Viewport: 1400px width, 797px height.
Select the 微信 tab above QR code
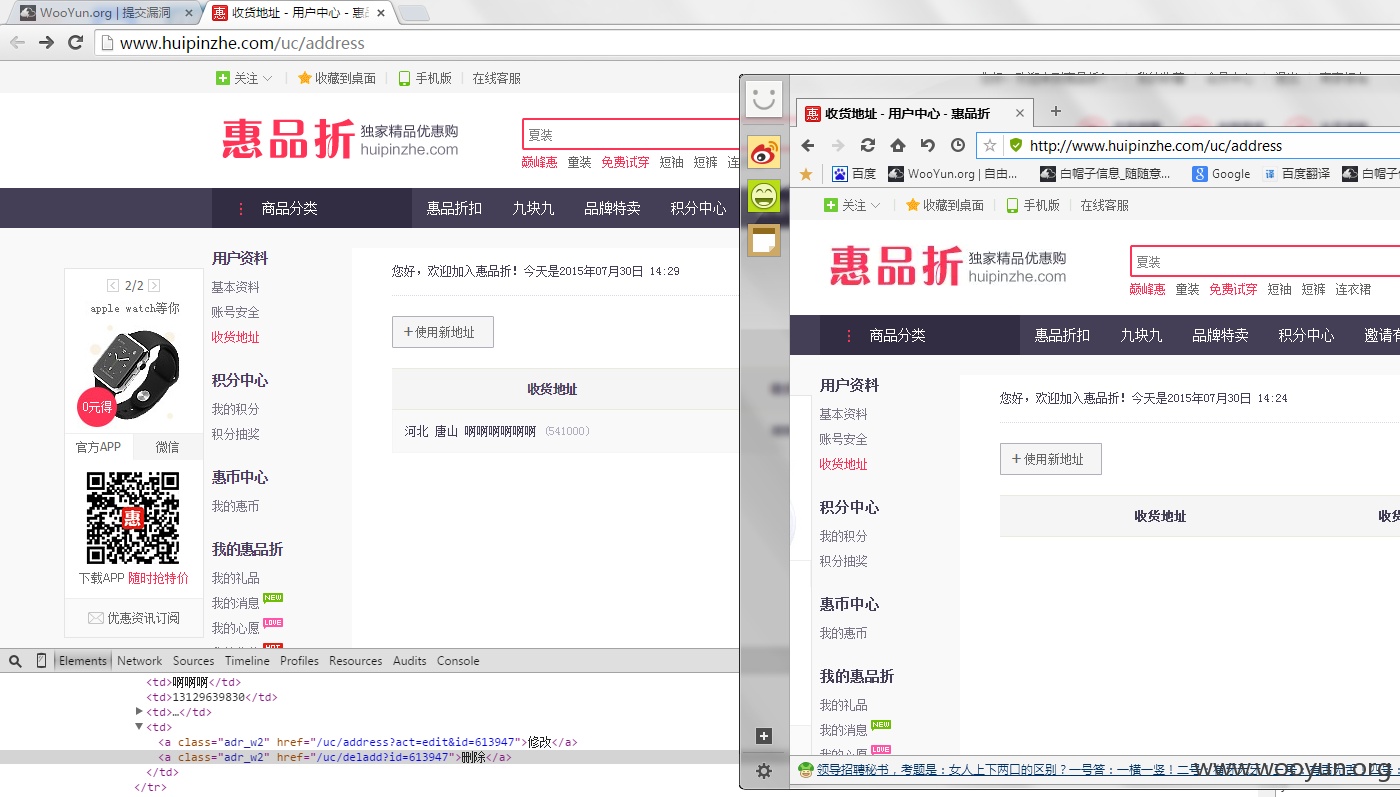[167, 447]
